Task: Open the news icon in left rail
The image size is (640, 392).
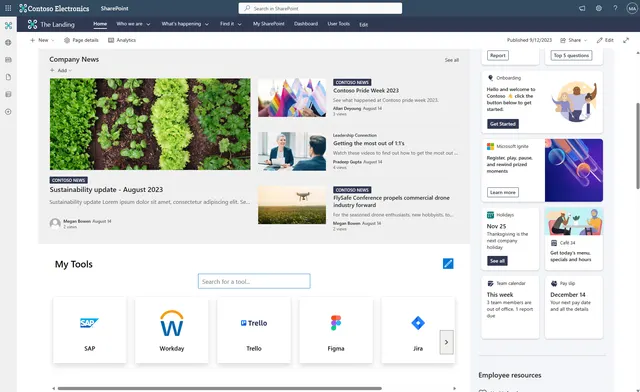Action: [8, 60]
